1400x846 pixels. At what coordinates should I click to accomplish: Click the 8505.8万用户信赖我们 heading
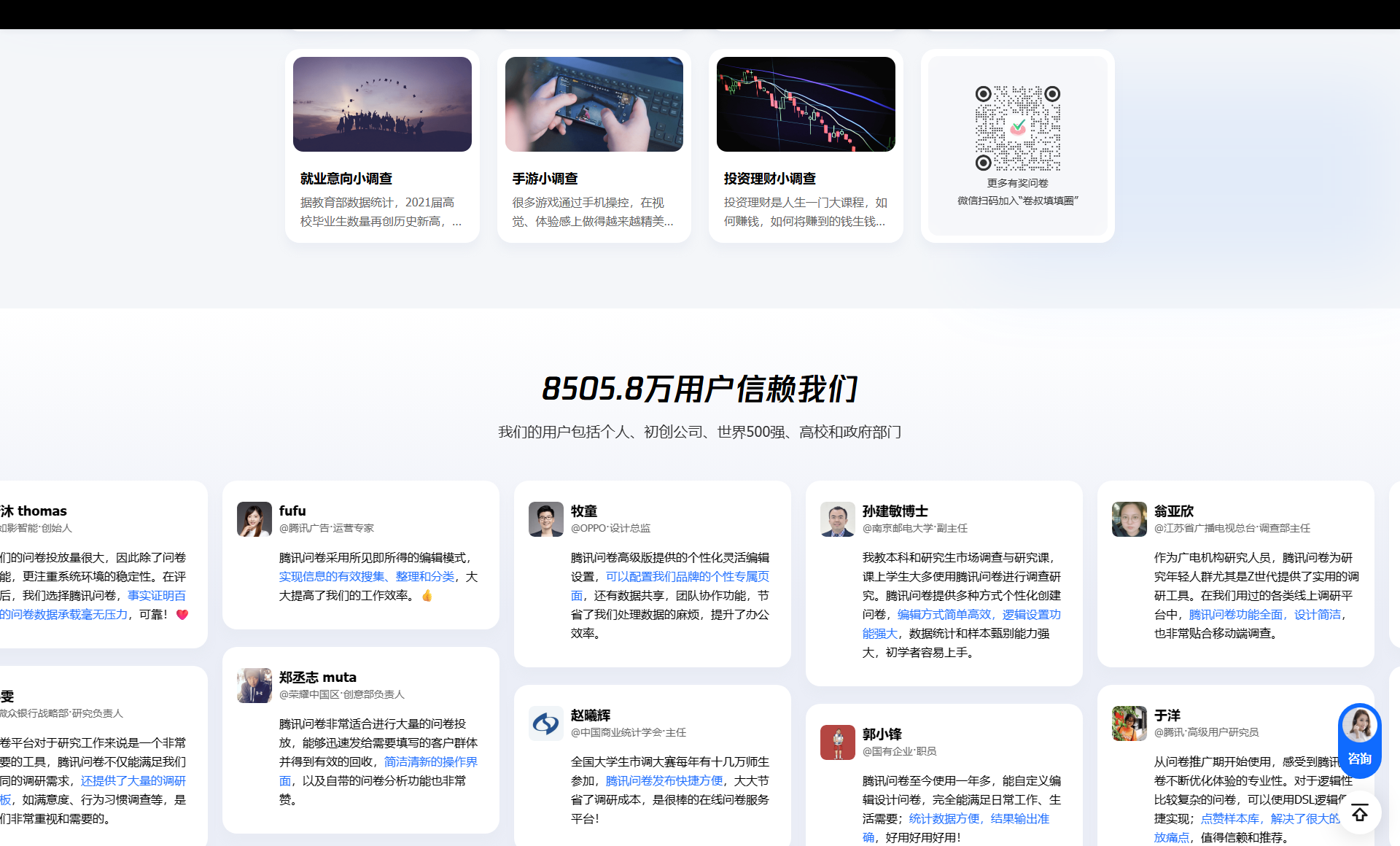pos(700,389)
